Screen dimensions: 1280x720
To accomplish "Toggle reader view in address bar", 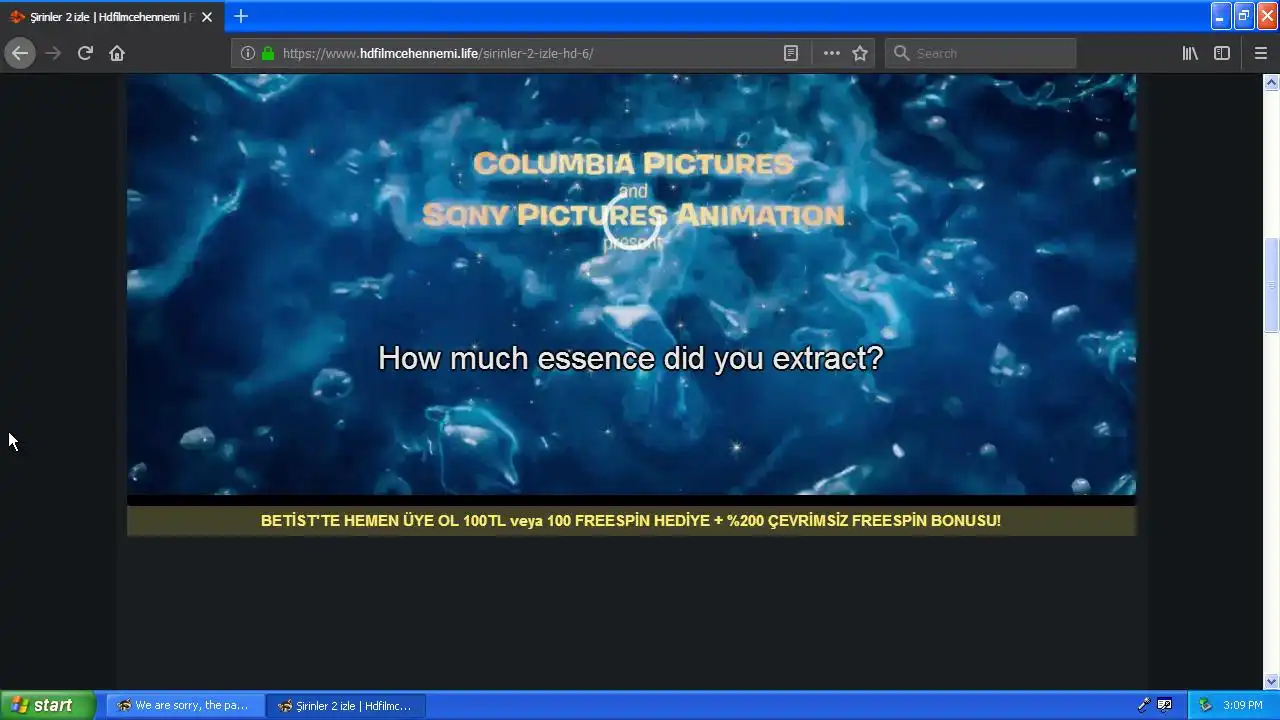I will click(x=790, y=53).
